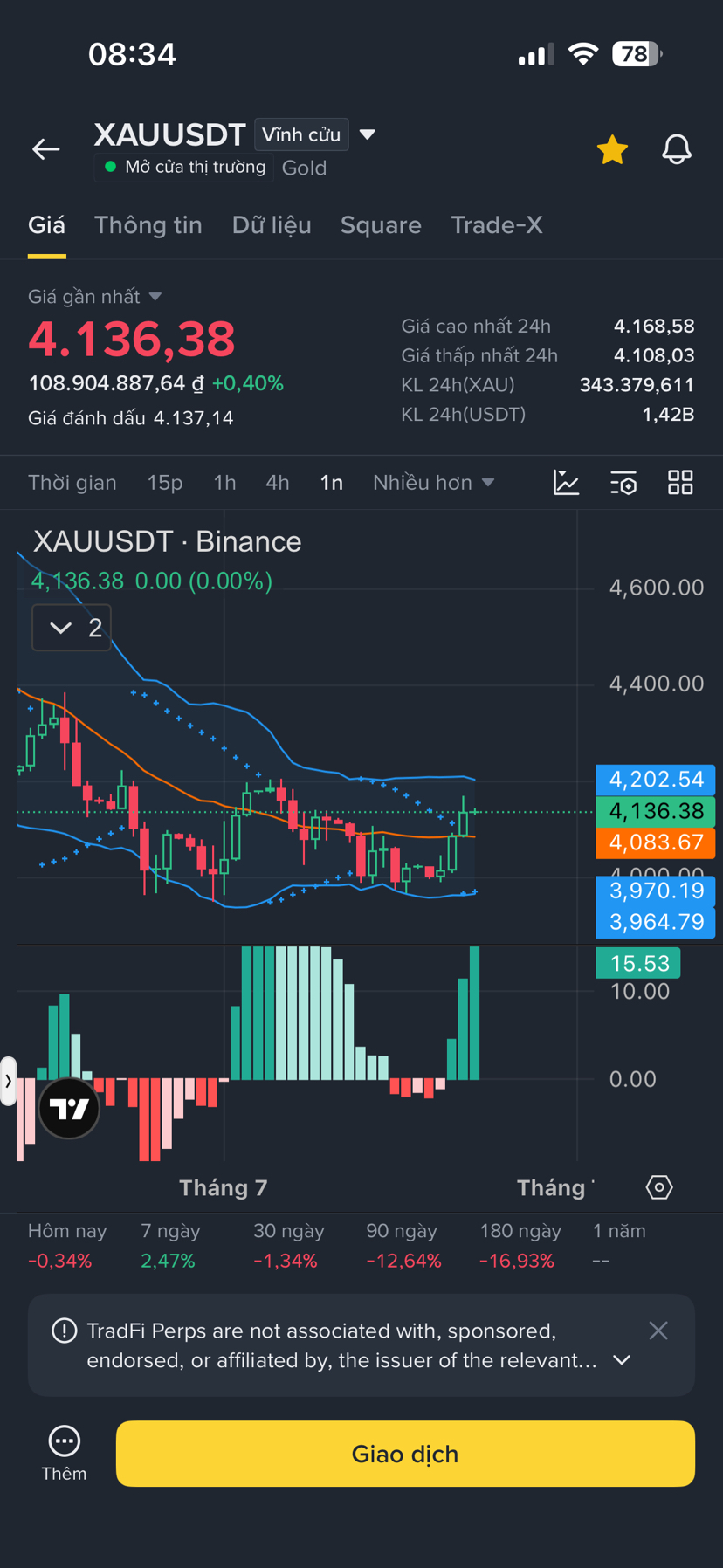Tap the XAUUSDT · Binance chart title

(167, 541)
